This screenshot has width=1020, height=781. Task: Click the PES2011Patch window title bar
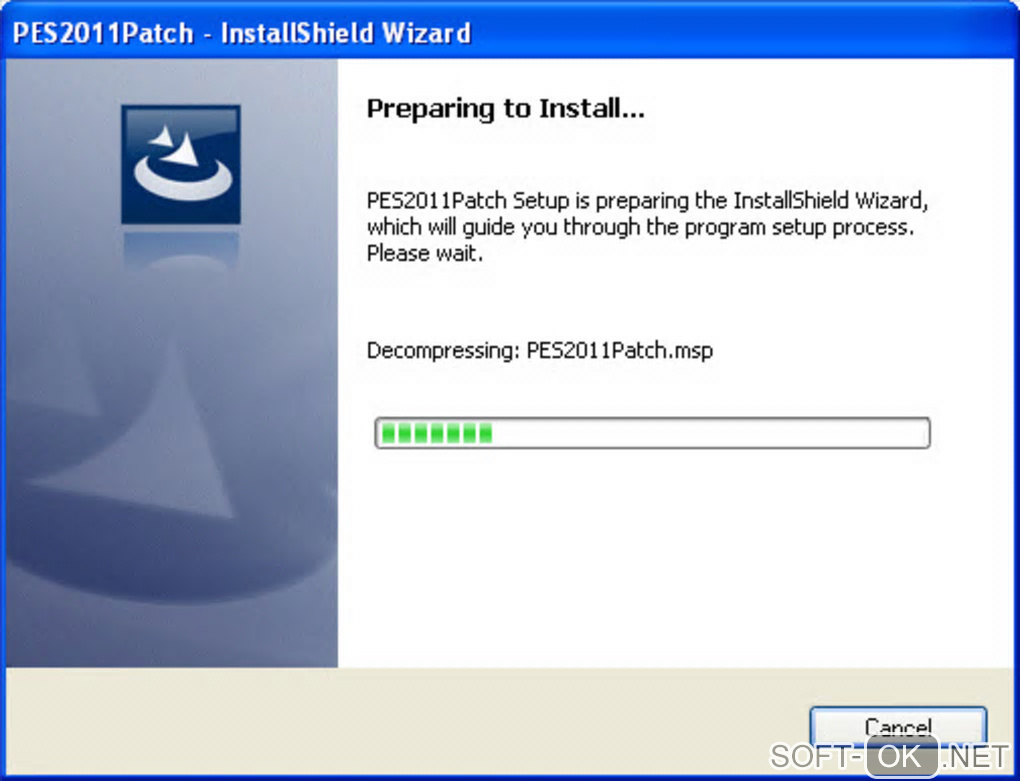510,31
